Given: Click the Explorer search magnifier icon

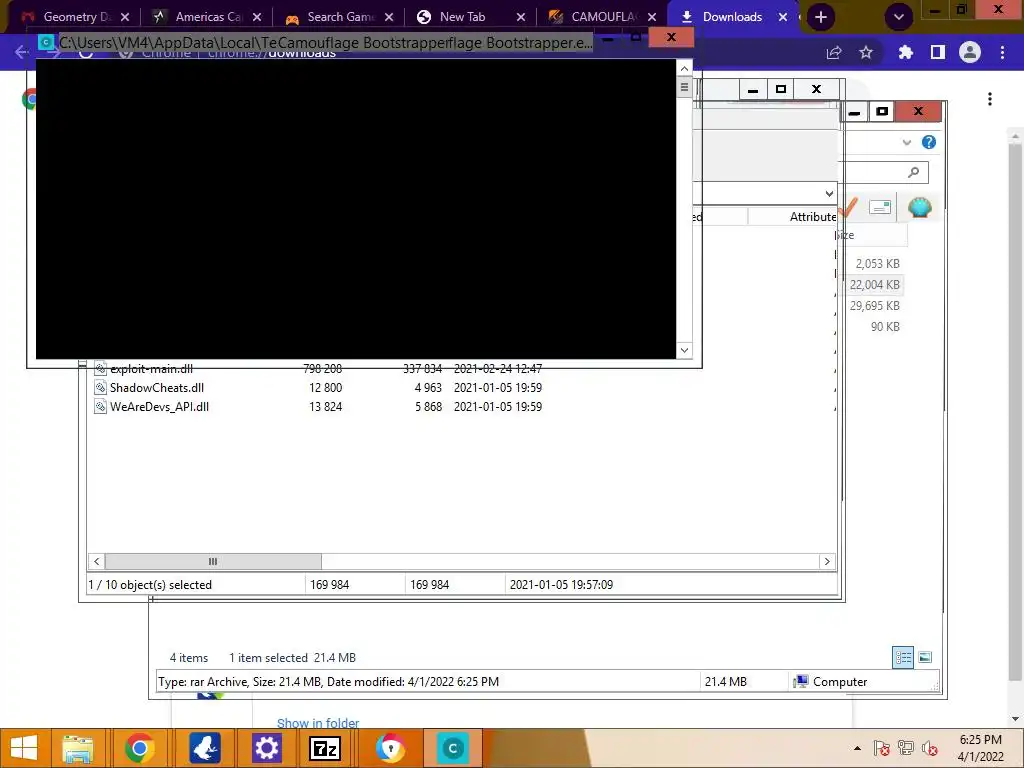Looking at the screenshot, I should click(x=914, y=172).
